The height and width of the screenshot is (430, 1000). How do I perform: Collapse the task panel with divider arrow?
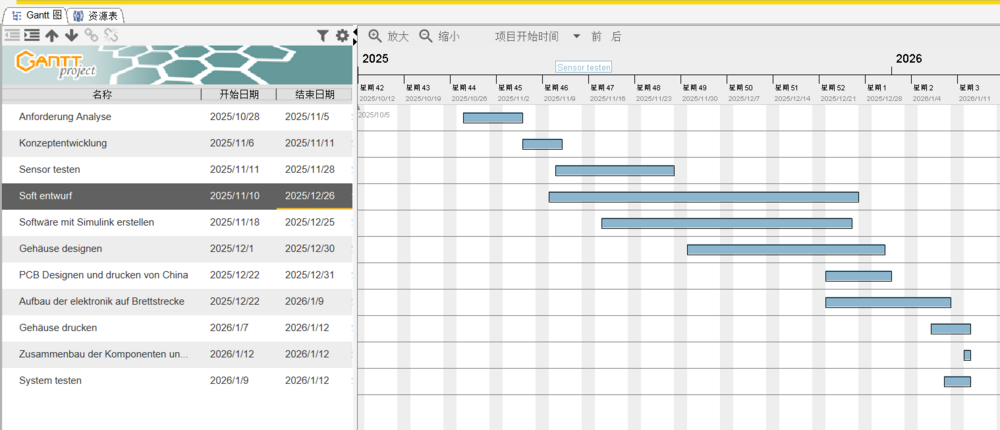coord(355,32)
